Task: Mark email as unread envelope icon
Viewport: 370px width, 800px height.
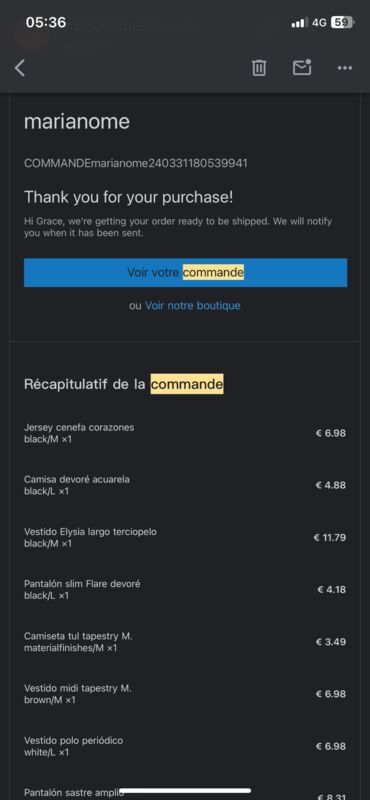Action: point(302,67)
